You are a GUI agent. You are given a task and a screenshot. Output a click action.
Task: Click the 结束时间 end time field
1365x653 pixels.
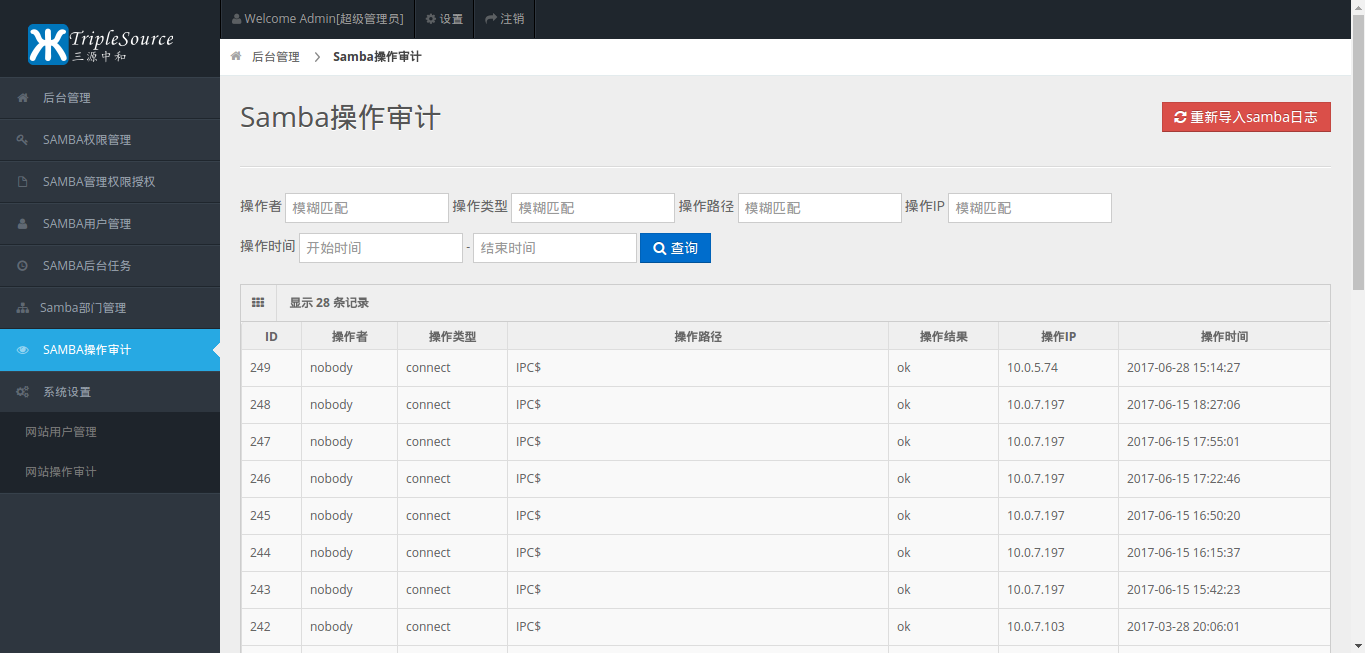click(555, 248)
